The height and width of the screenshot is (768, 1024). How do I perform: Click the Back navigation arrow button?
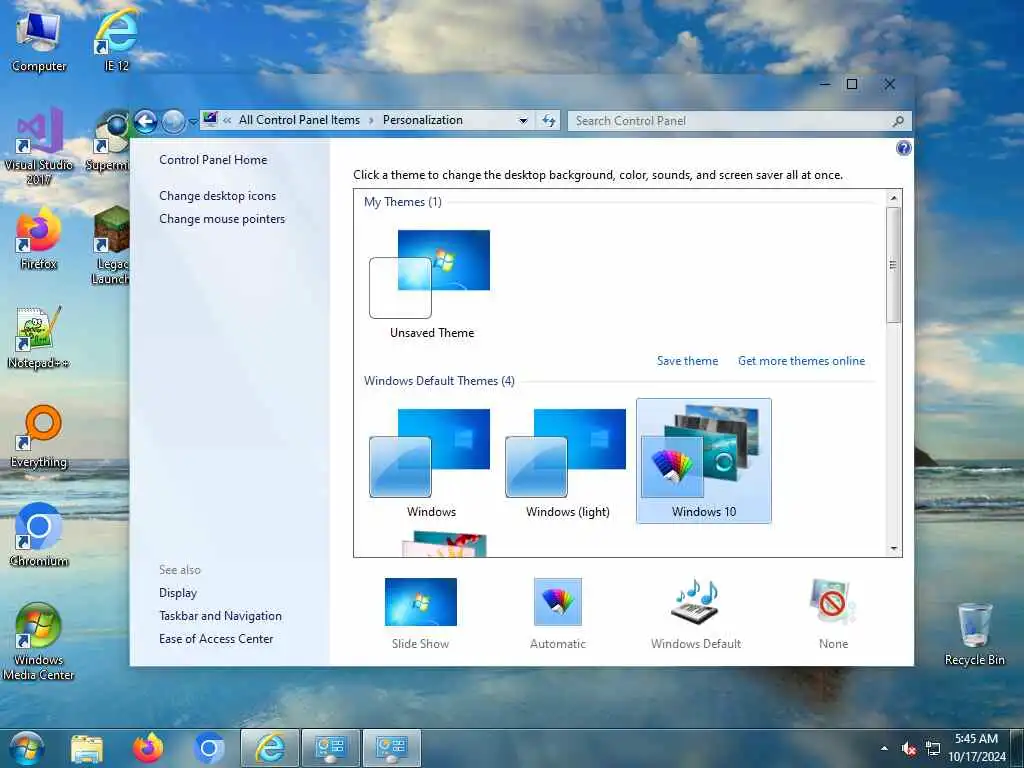pos(146,121)
